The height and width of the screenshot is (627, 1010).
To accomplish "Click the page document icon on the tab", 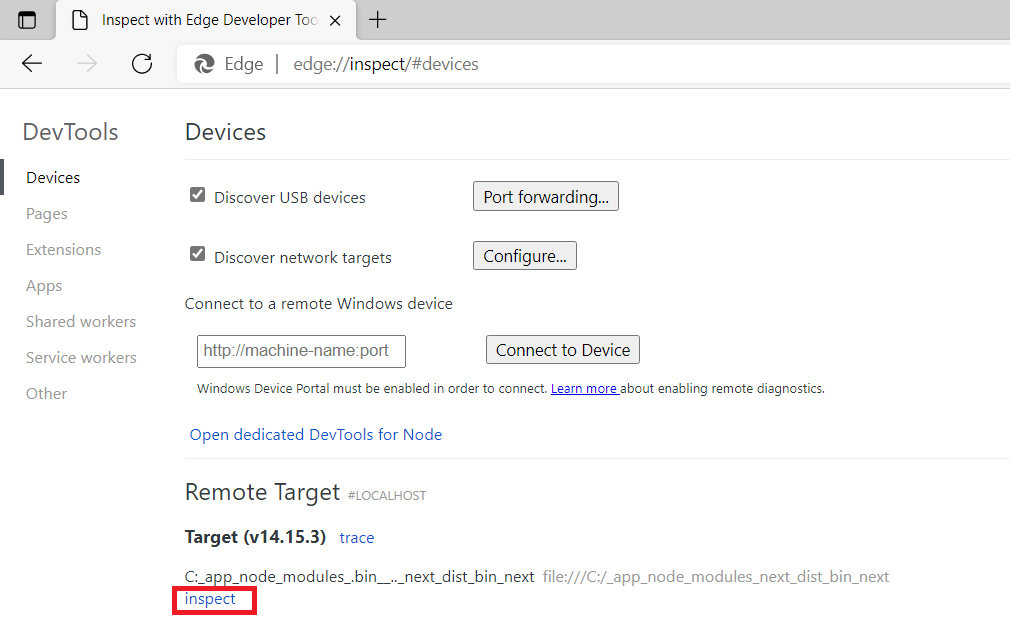I will pyautogui.click(x=80, y=21).
